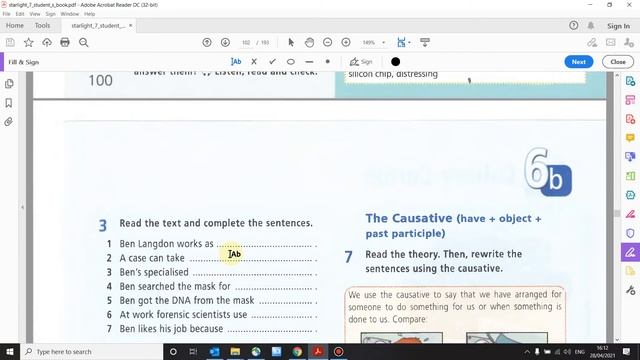640x360 pixels.
Task: Open the fit page options tool
Action: [403, 42]
